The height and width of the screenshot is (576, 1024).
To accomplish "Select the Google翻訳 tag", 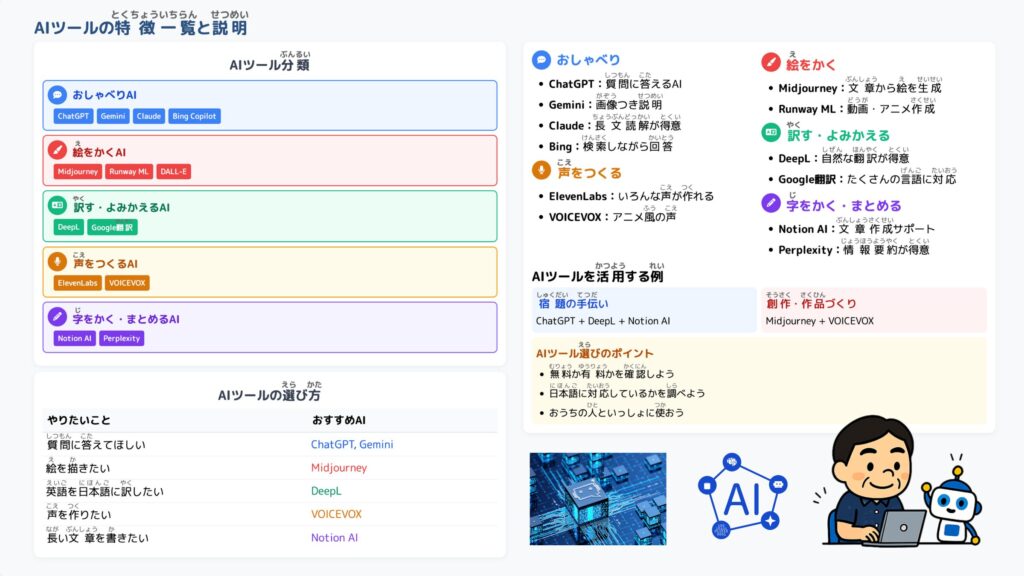I will click(112, 227).
